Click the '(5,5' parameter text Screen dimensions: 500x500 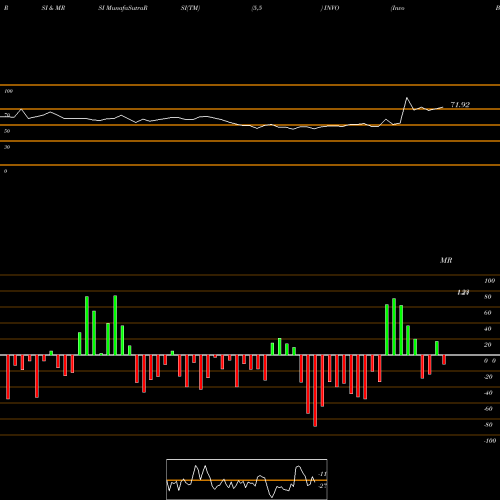(257, 8)
